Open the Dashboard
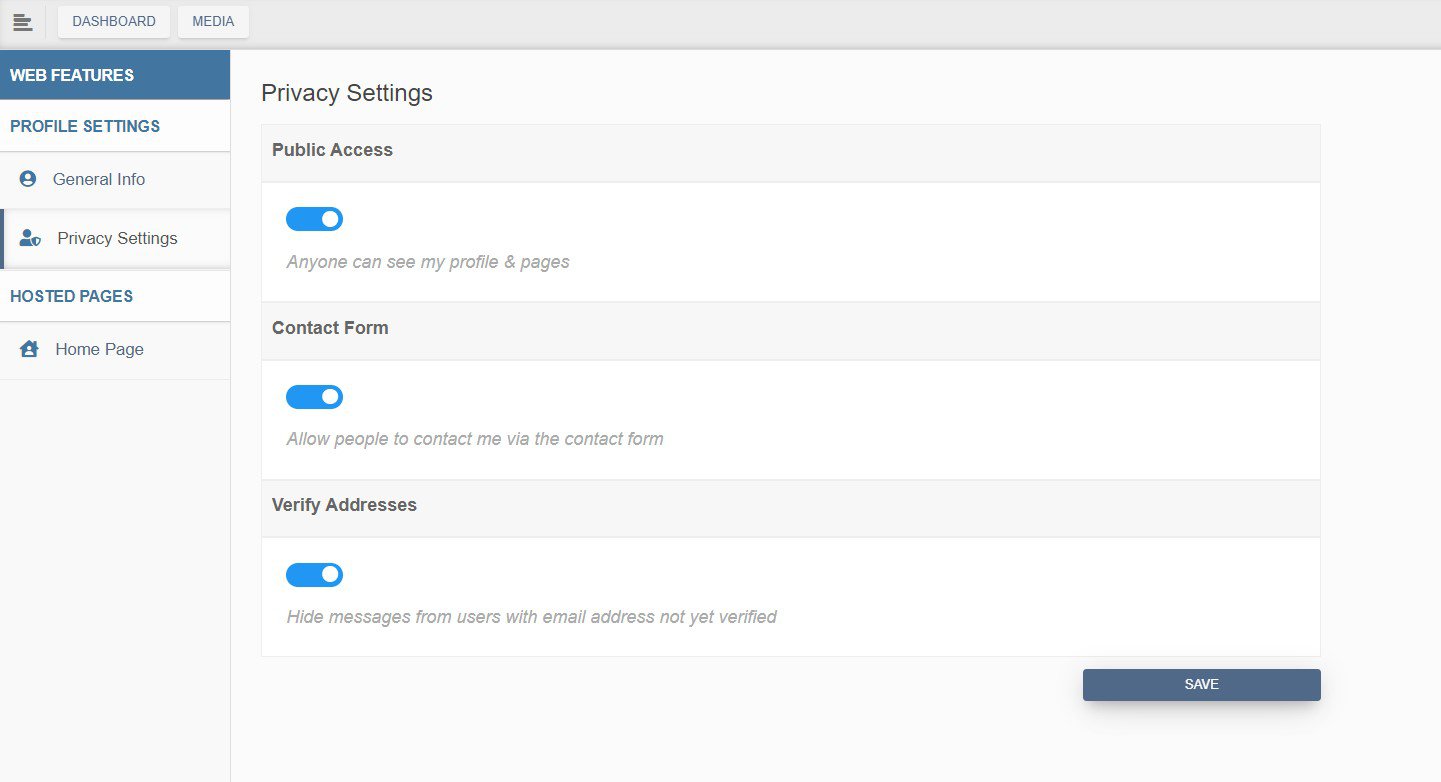The image size is (1441, 782). [x=114, y=21]
